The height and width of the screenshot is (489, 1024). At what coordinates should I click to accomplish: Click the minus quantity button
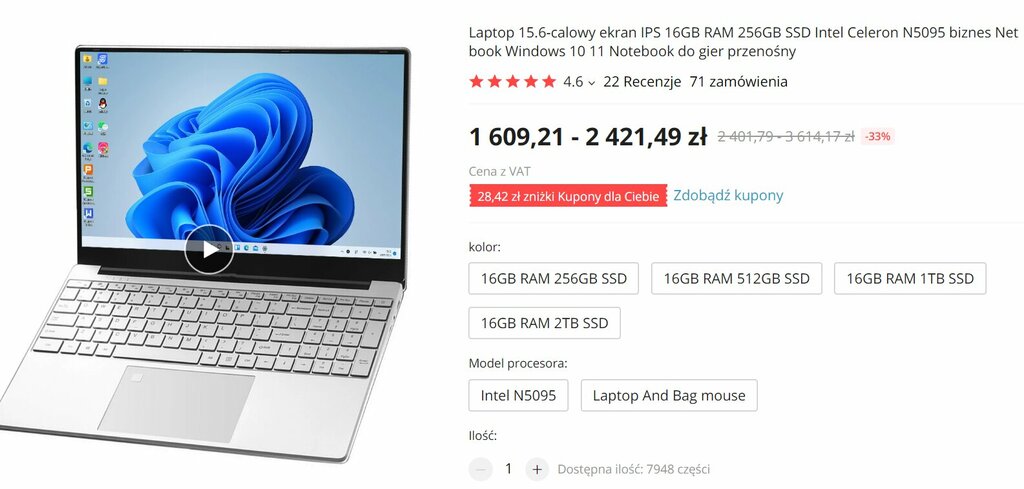point(481,469)
